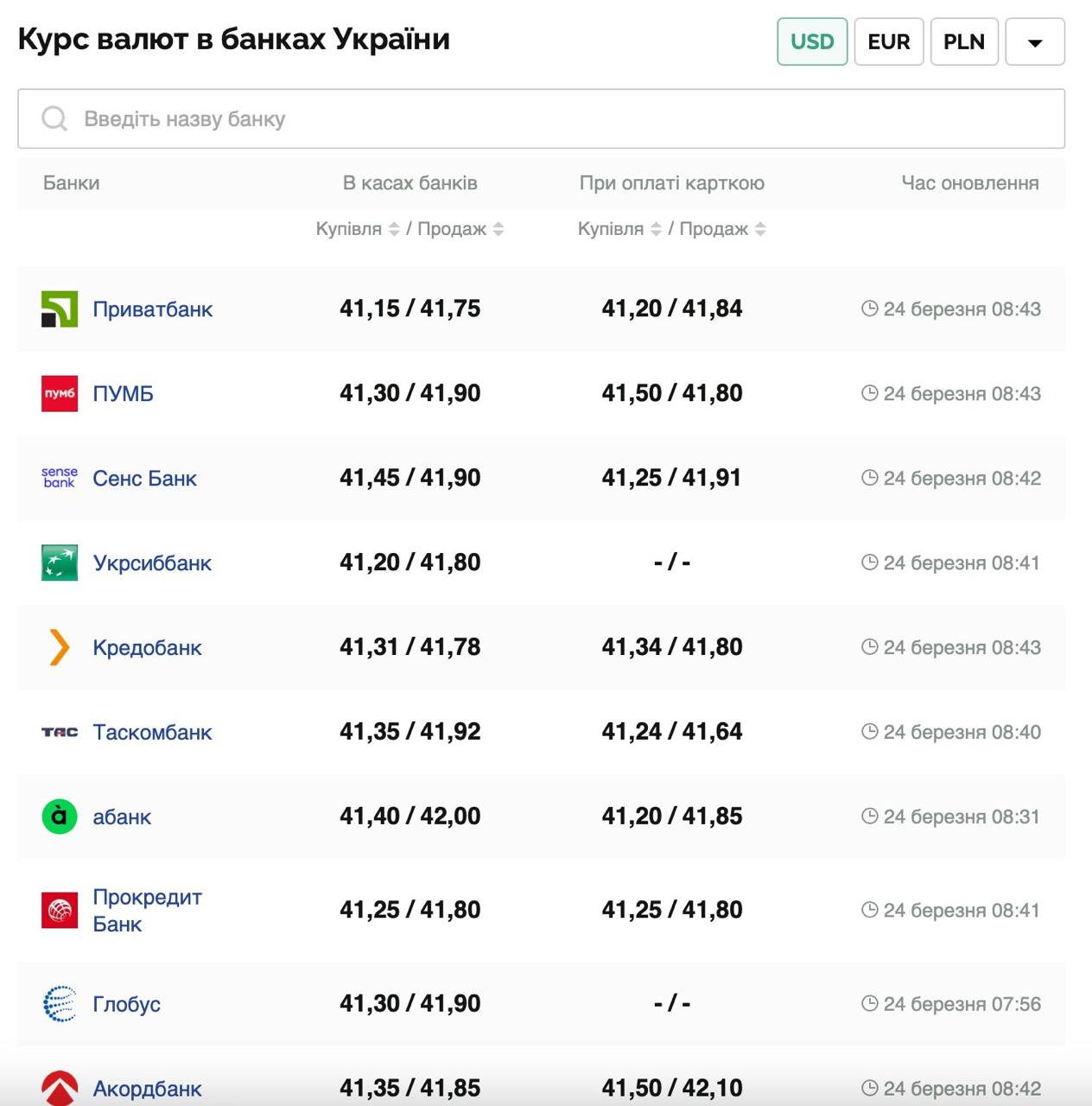Keep USD currency selected
Image resolution: width=1092 pixels, height=1106 pixels.
[811, 41]
